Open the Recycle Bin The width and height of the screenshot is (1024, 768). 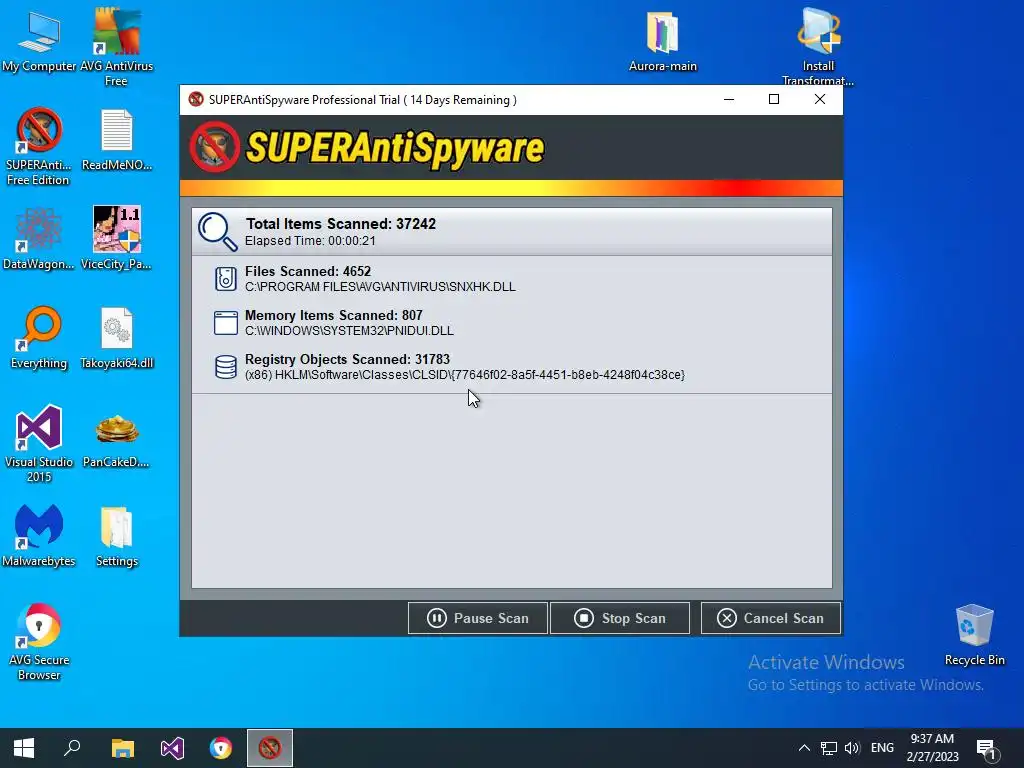(x=974, y=635)
